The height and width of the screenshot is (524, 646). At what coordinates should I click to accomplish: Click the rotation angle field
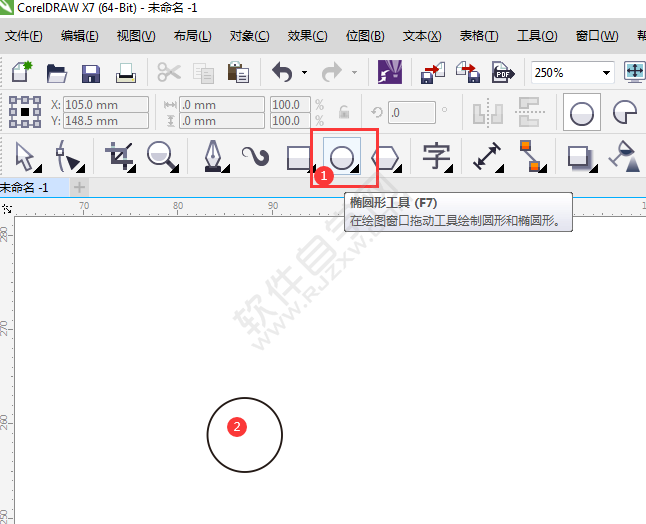(412, 112)
